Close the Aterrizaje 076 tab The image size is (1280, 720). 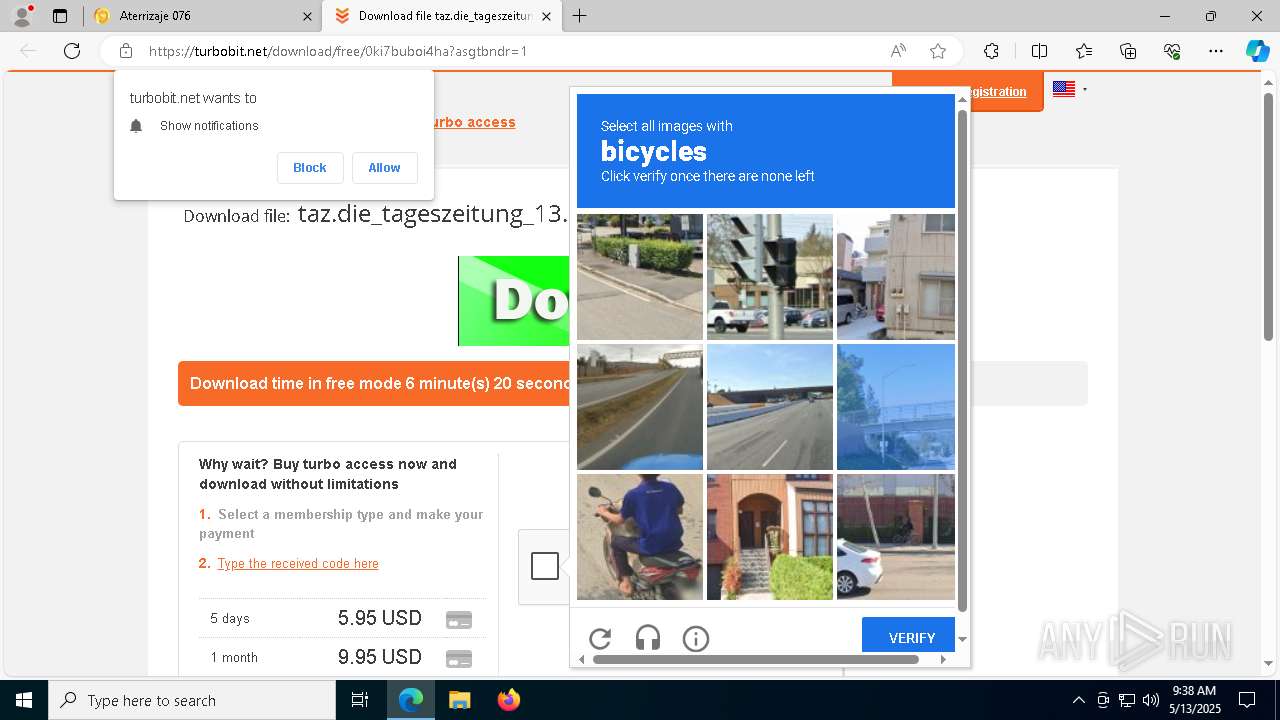308,16
